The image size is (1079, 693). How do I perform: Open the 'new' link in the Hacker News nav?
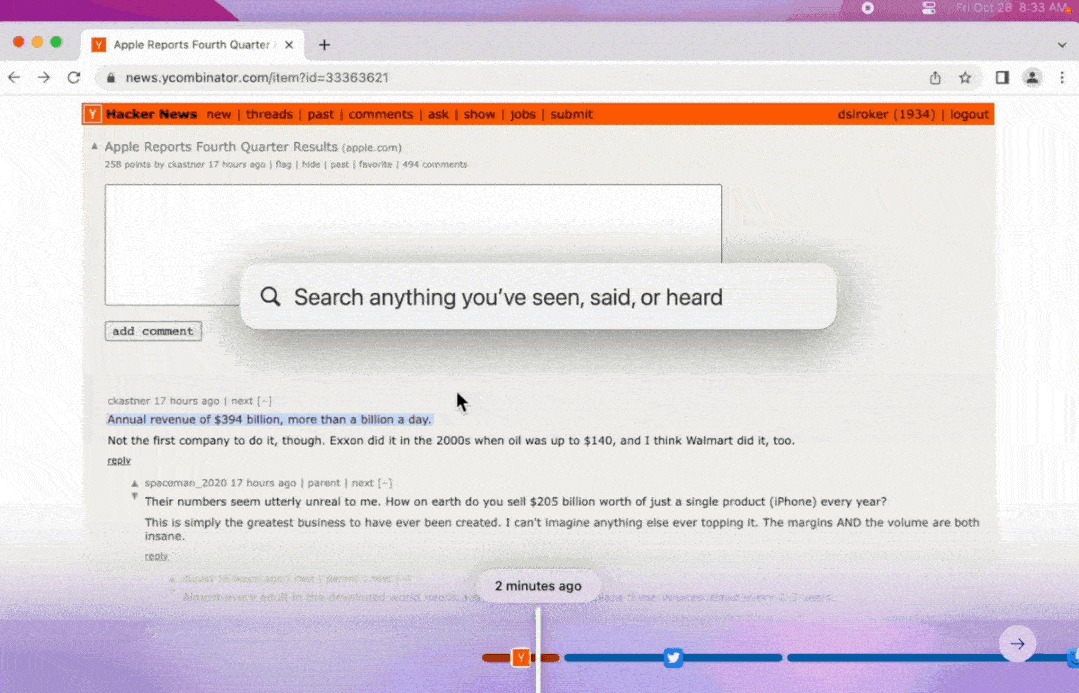pos(219,114)
